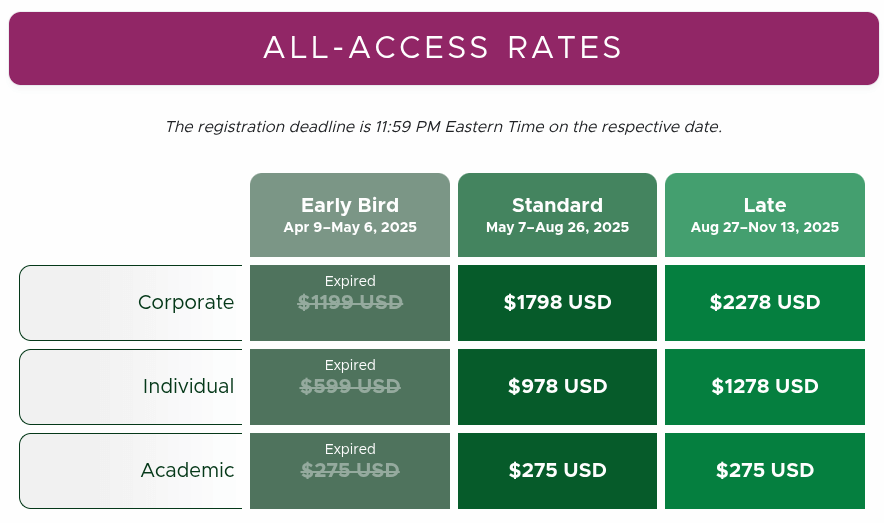Pick the $2278 USD Late Corporate rate
Screen dimensions: 884x523
765,303
